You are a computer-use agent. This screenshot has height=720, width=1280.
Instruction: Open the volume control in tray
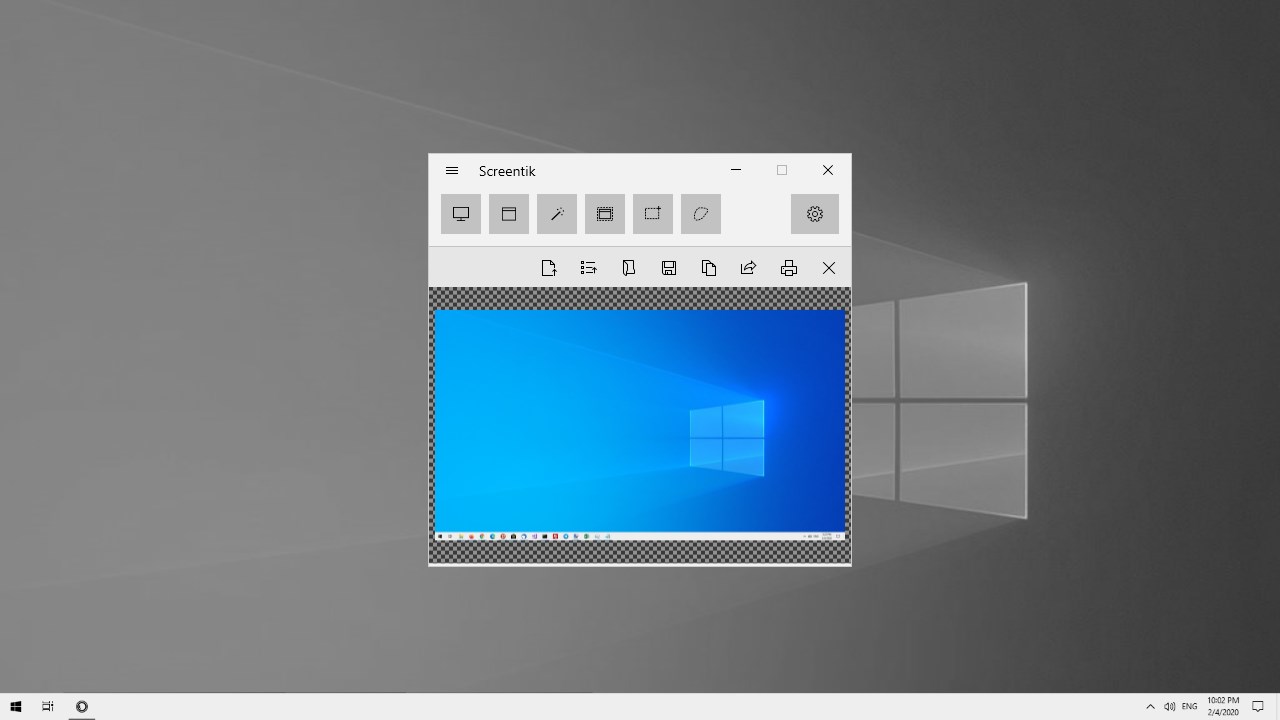tap(1169, 707)
